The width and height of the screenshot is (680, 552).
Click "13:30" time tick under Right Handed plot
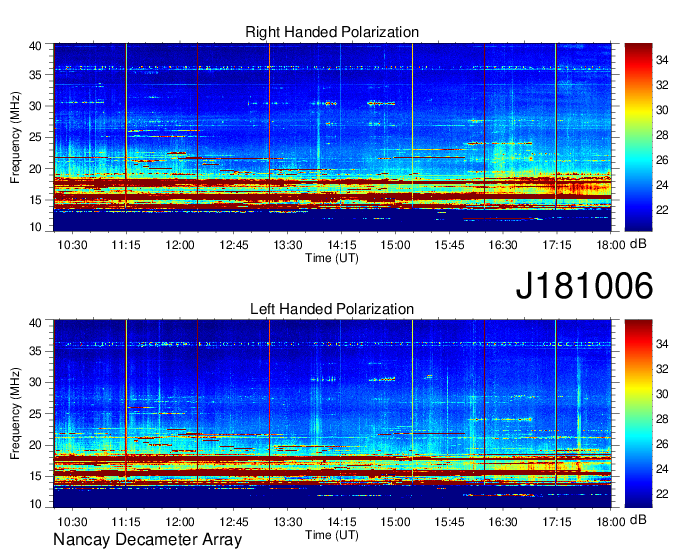[x=288, y=245]
